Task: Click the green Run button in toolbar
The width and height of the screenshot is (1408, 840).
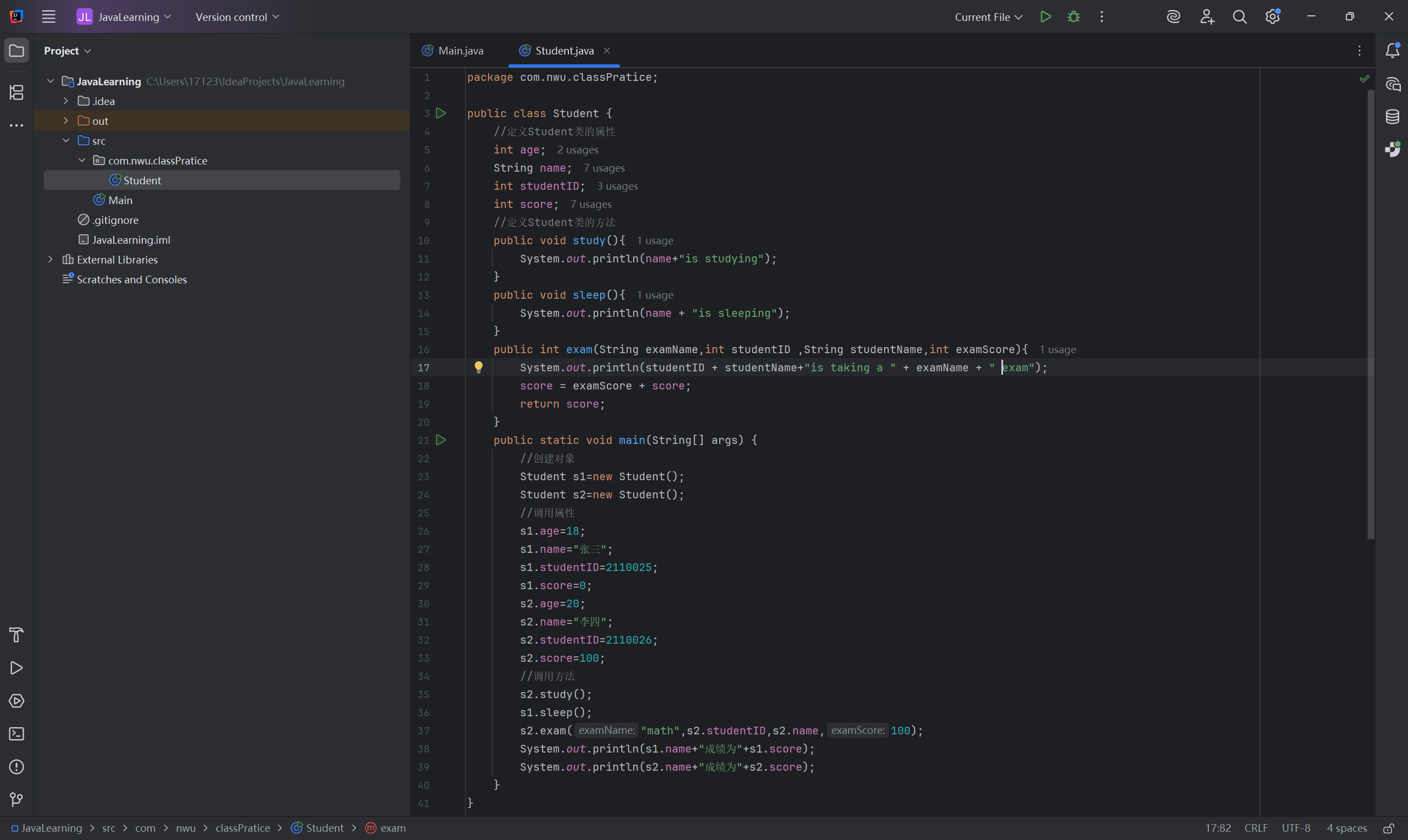Action: click(x=1045, y=17)
